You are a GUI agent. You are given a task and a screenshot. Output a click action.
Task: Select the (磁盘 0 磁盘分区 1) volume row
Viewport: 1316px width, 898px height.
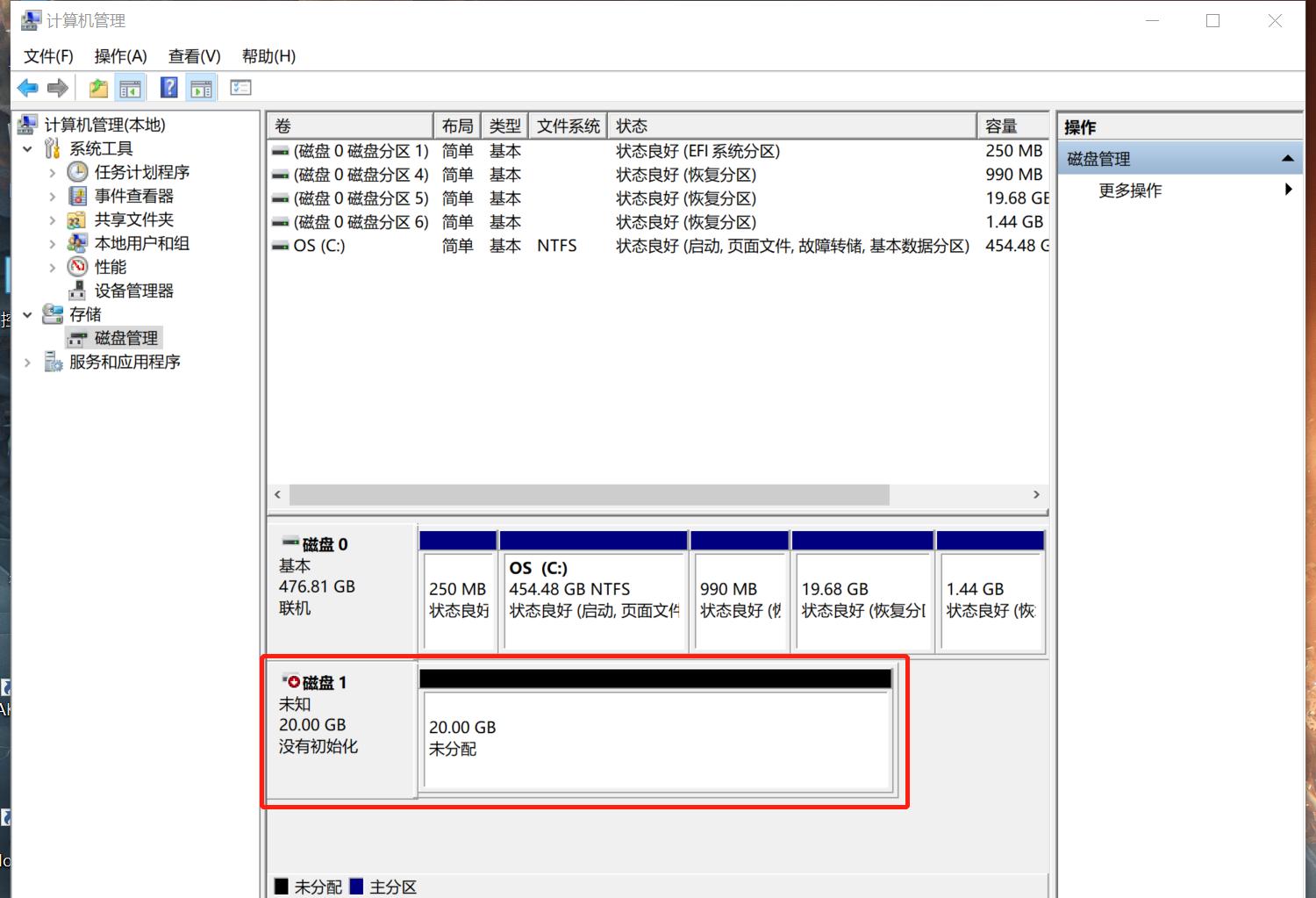pyautogui.click(x=659, y=151)
